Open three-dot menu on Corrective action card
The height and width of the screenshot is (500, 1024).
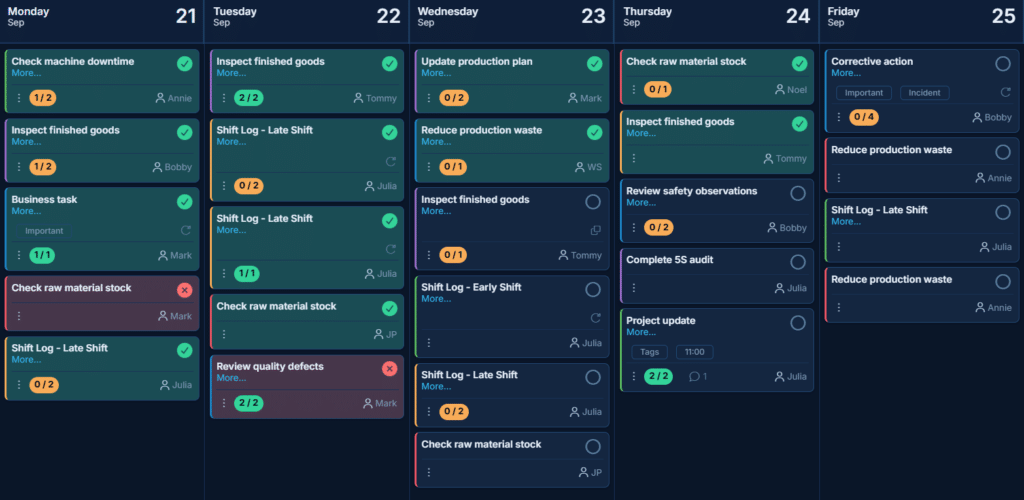click(x=839, y=117)
